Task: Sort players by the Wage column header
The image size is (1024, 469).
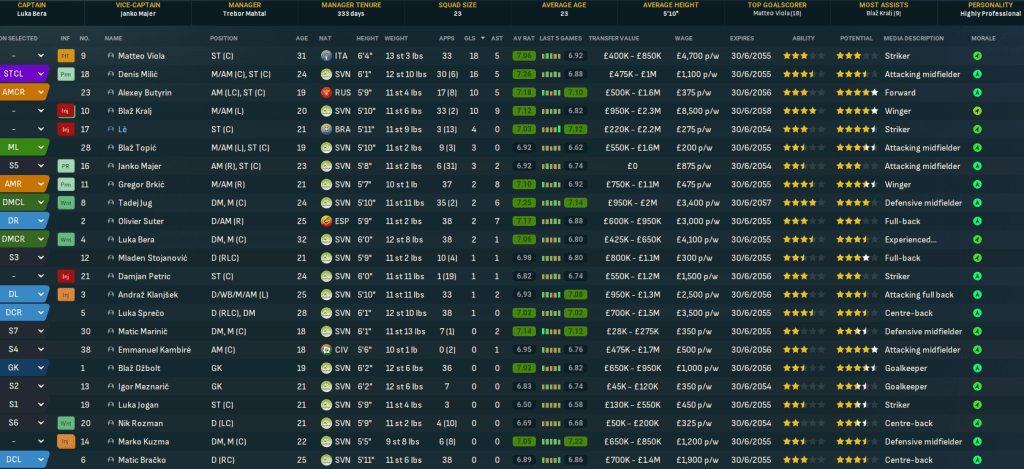Action: pos(684,38)
